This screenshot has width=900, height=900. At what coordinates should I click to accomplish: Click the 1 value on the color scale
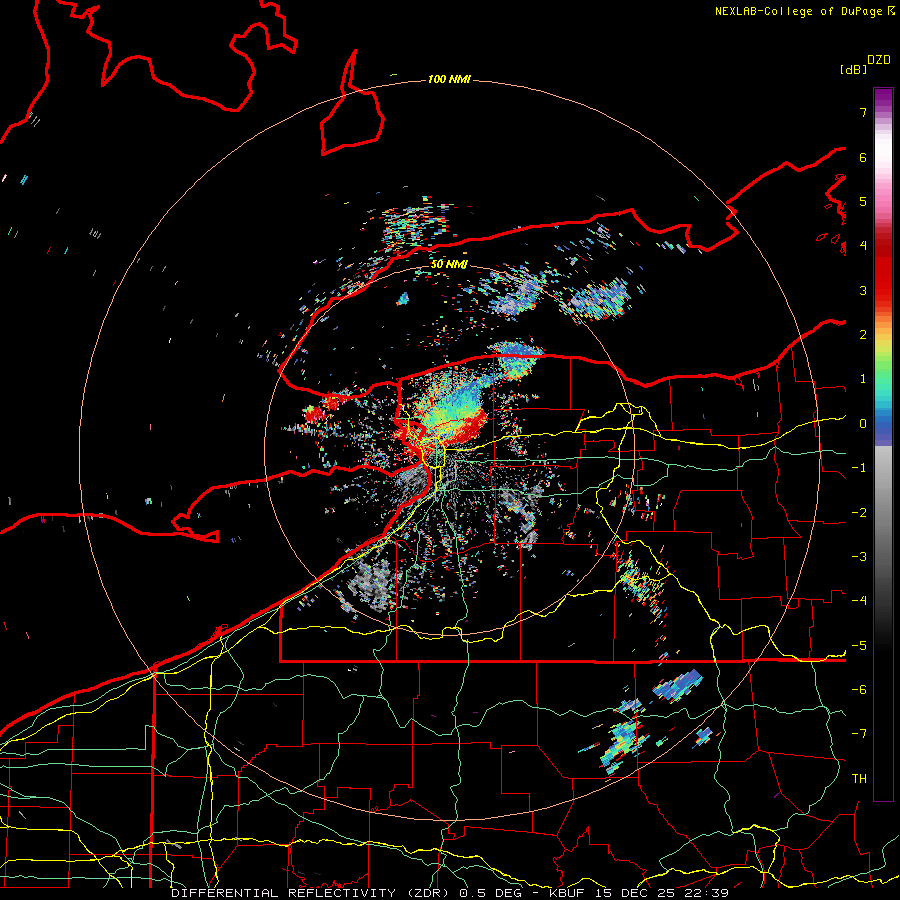(863, 379)
